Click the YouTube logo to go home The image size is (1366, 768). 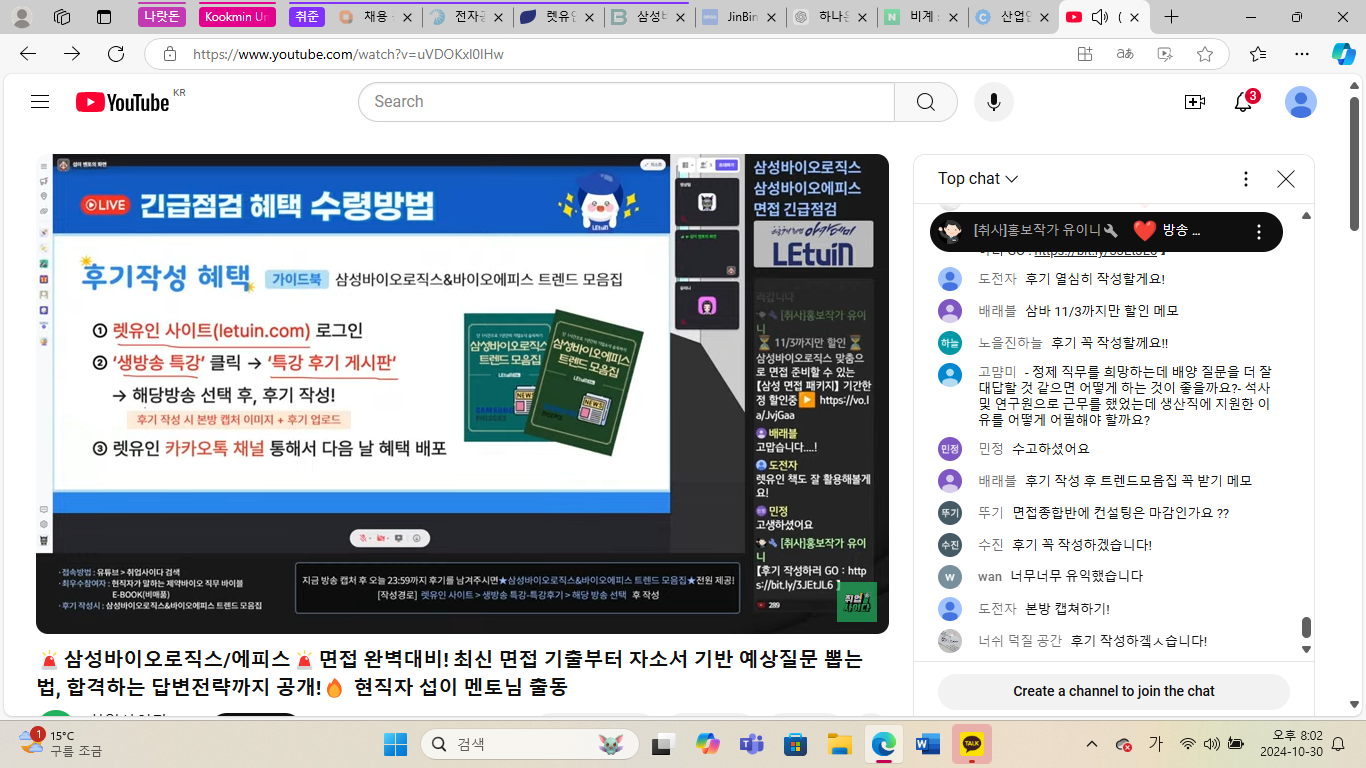click(x=122, y=102)
